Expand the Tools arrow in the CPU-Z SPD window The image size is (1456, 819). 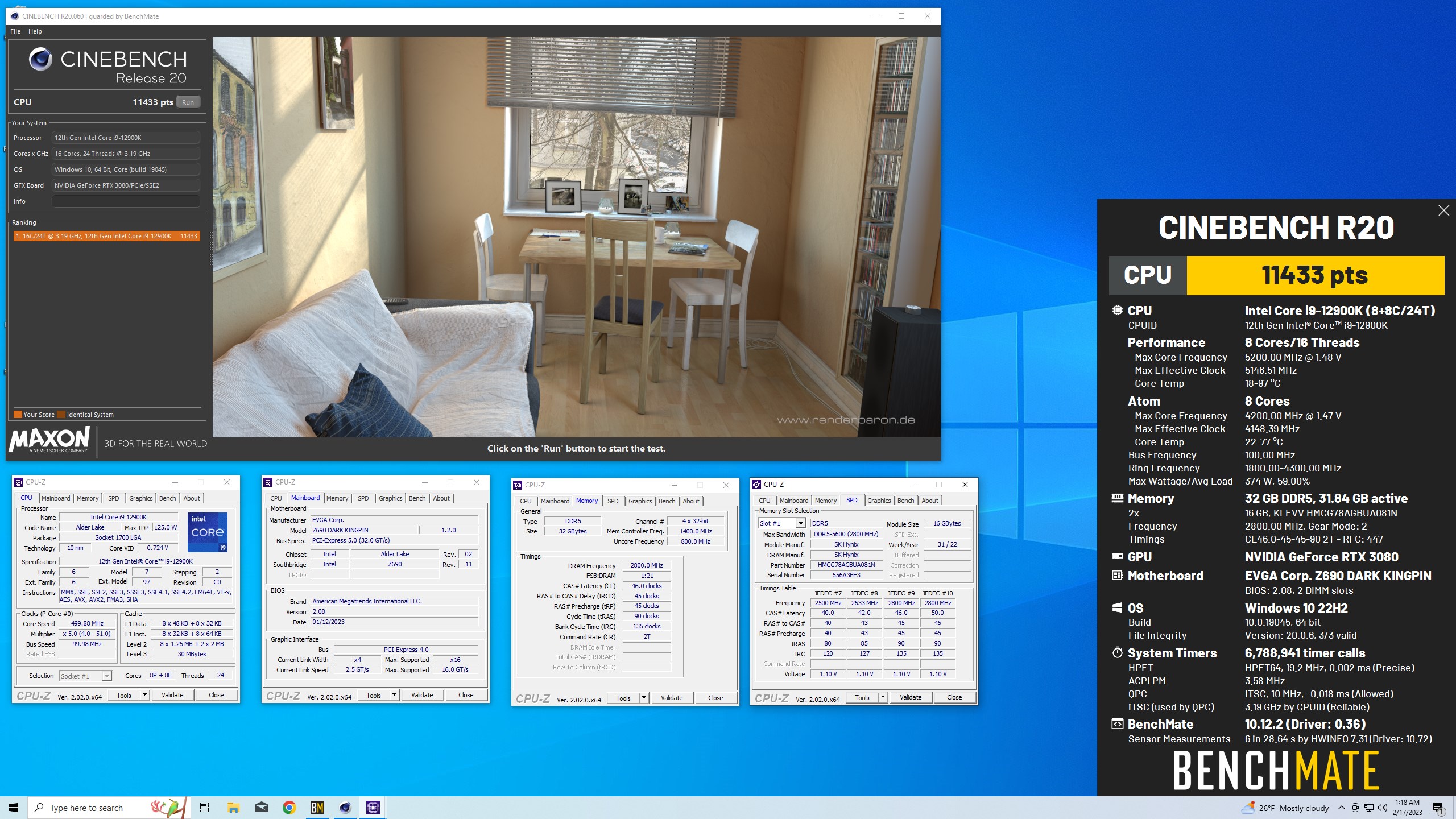pyautogui.click(x=883, y=697)
